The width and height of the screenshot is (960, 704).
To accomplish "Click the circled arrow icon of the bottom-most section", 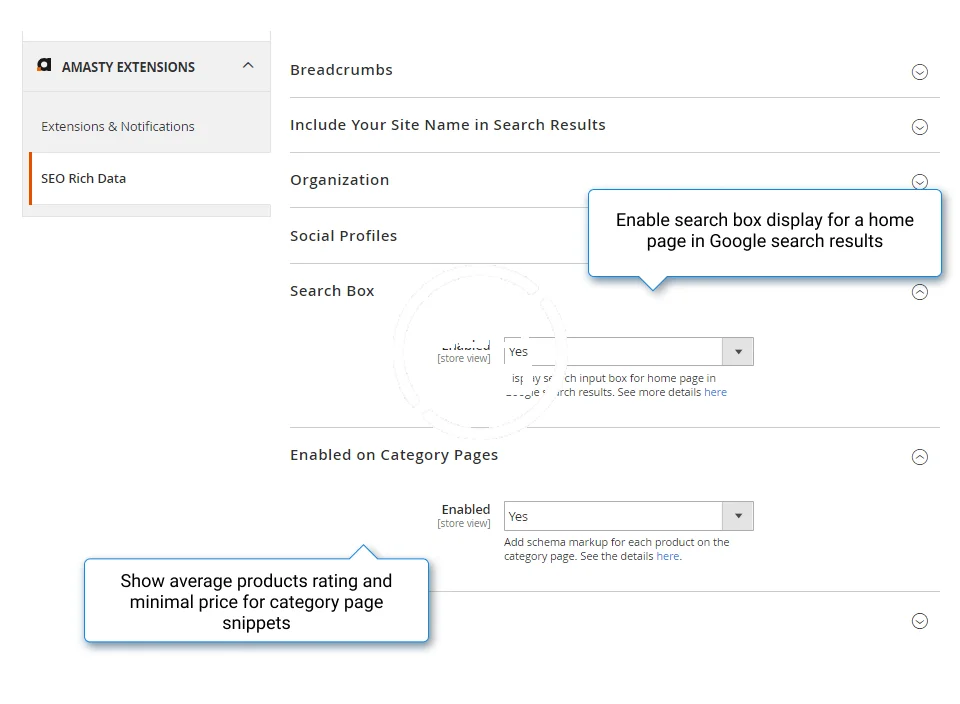I will point(920,621).
